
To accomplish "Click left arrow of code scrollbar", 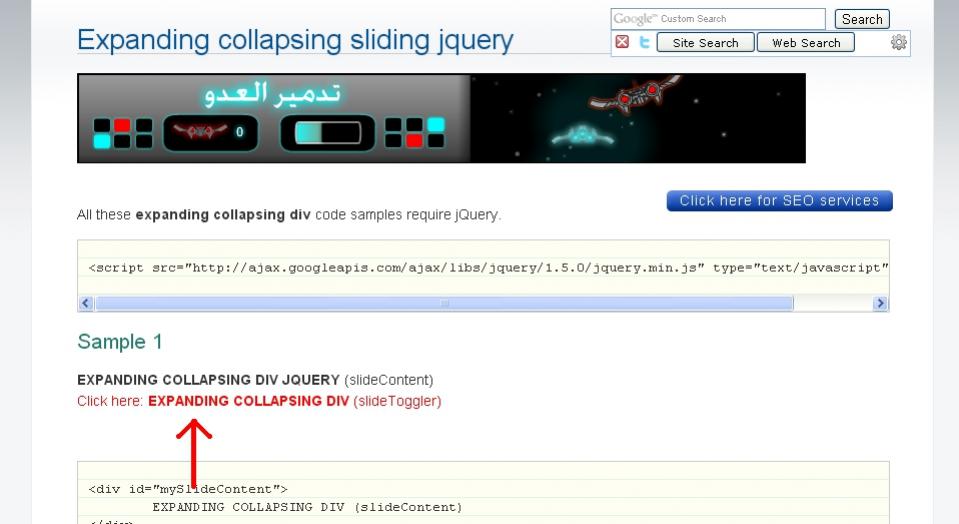I will coord(86,303).
